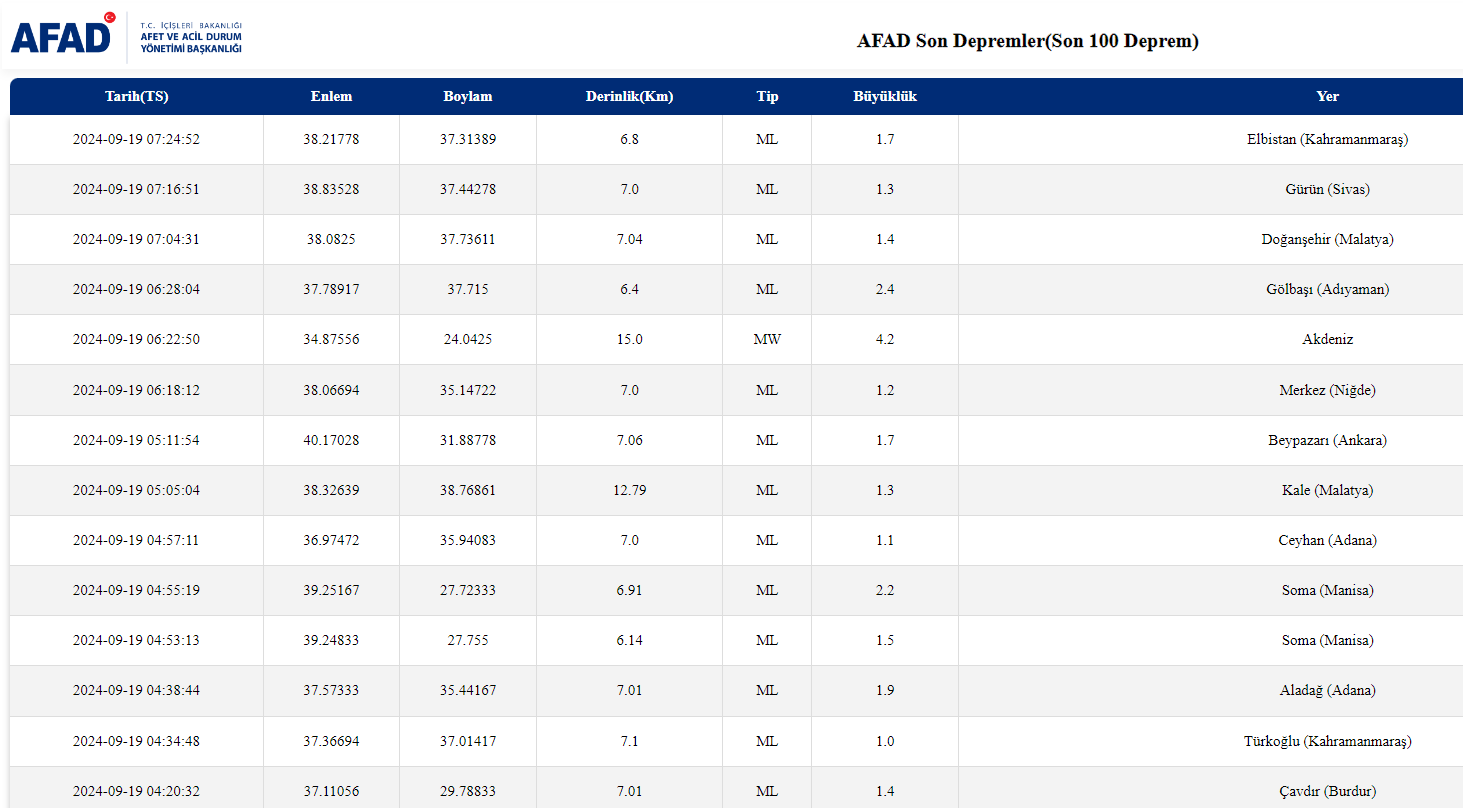
Task: Click the Derinlik(Km) column header
Action: coord(629,97)
